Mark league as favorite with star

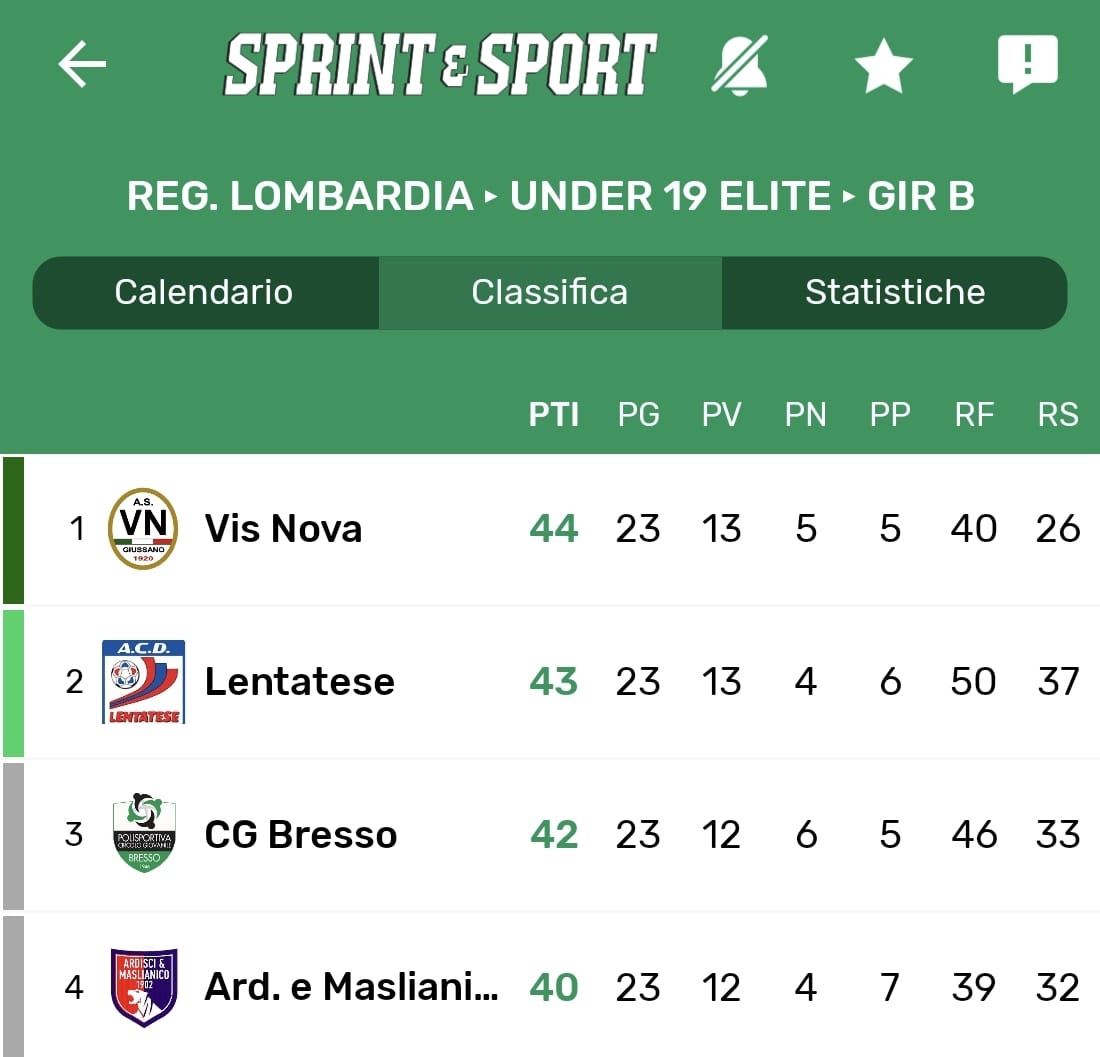pos(883,67)
